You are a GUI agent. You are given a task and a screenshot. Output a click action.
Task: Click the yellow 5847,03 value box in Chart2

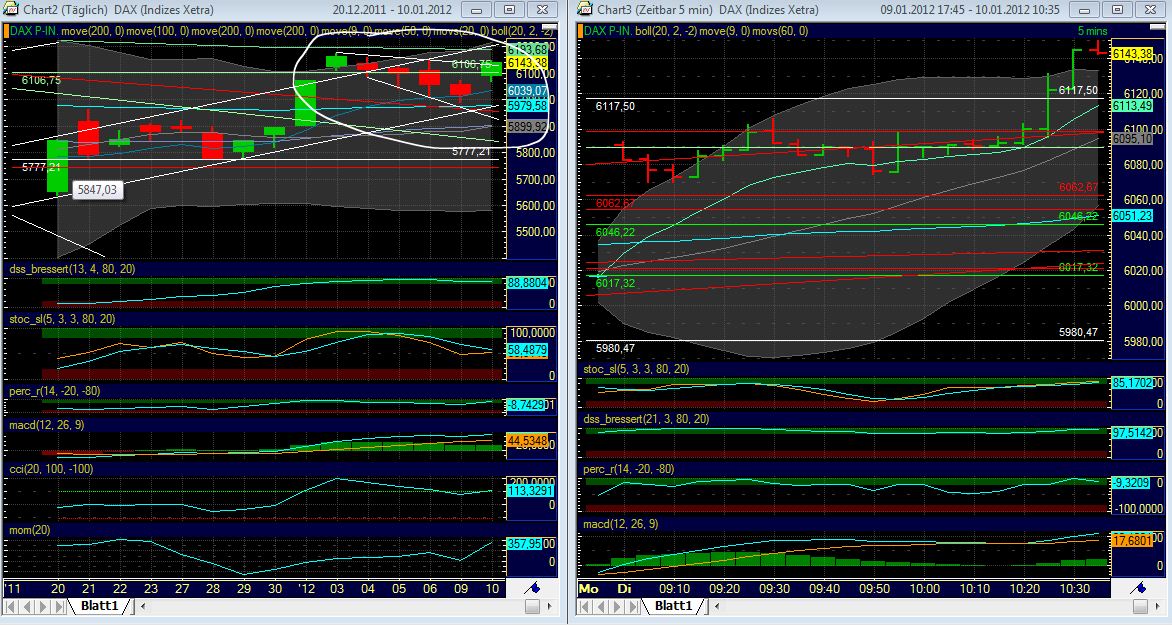click(x=98, y=189)
